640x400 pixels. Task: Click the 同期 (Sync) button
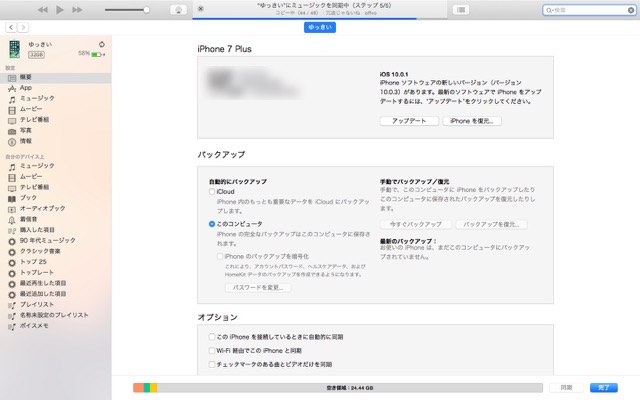pyautogui.click(x=566, y=387)
